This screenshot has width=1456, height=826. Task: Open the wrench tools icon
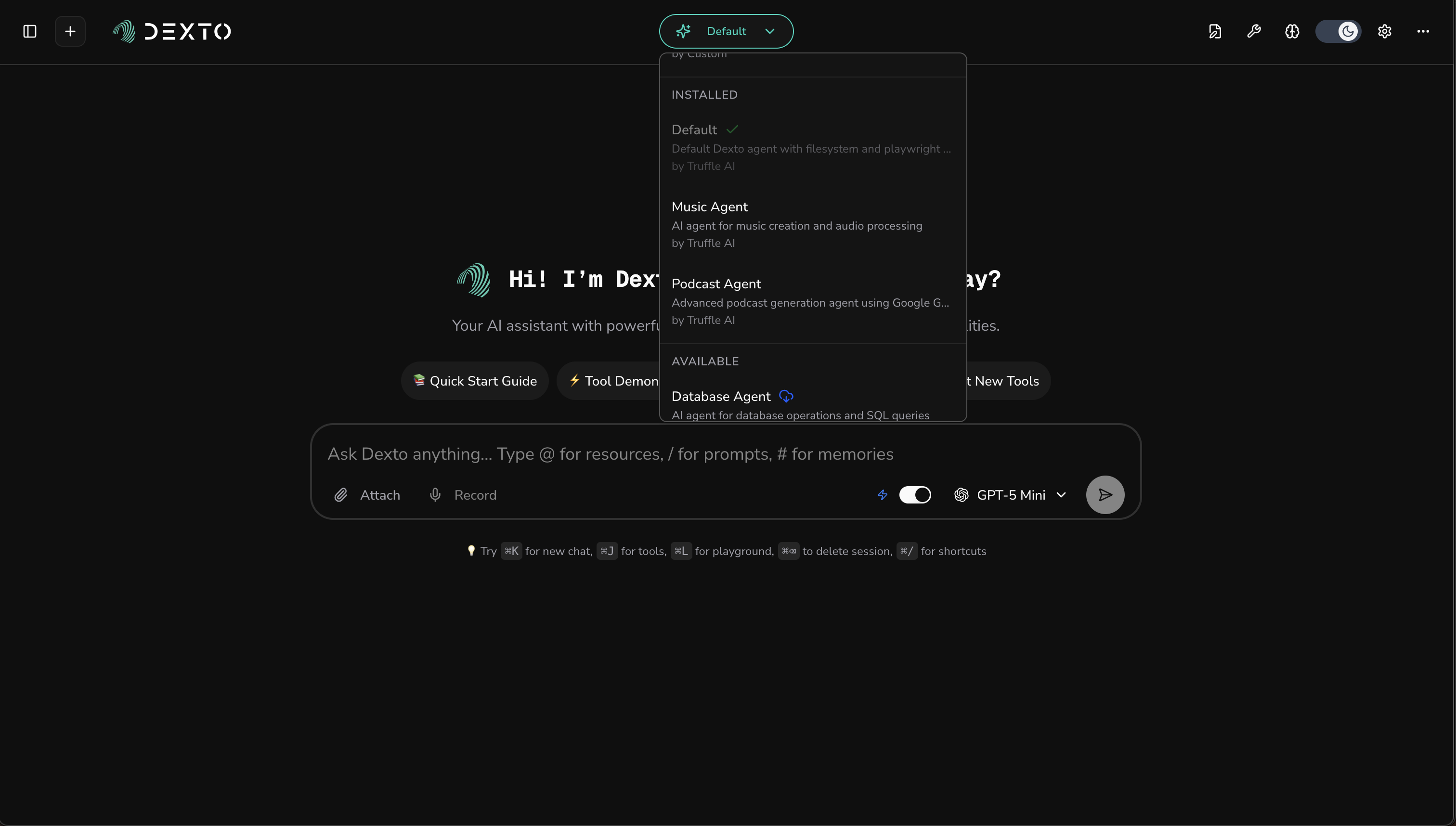tap(1253, 31)
